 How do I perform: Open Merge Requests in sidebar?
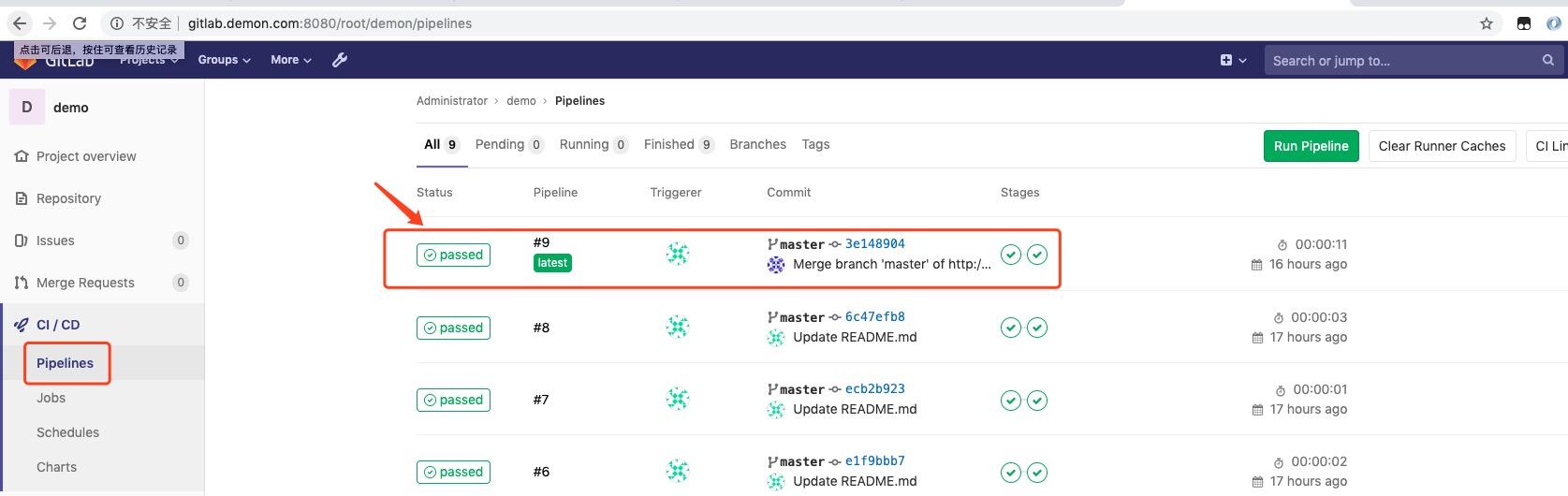pos(85,283)
